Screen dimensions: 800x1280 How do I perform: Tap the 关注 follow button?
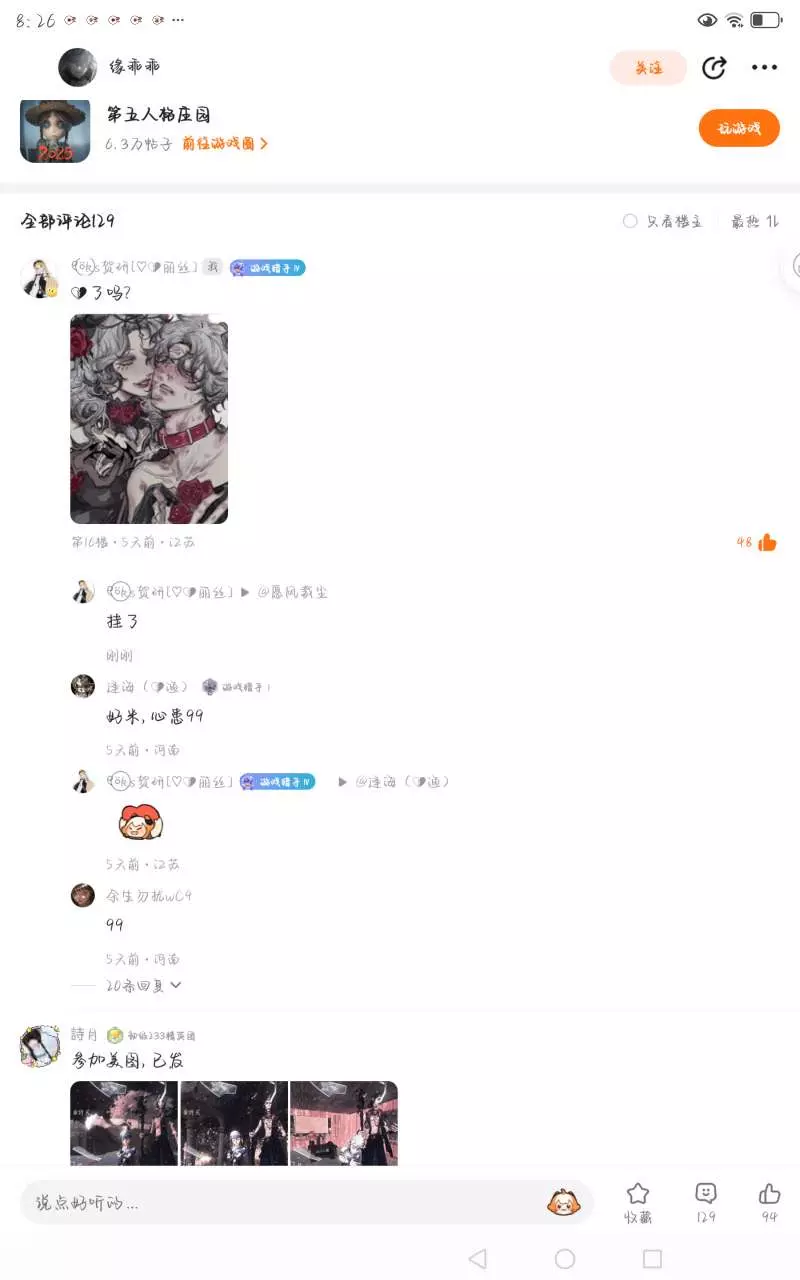(x=649, y=68)
